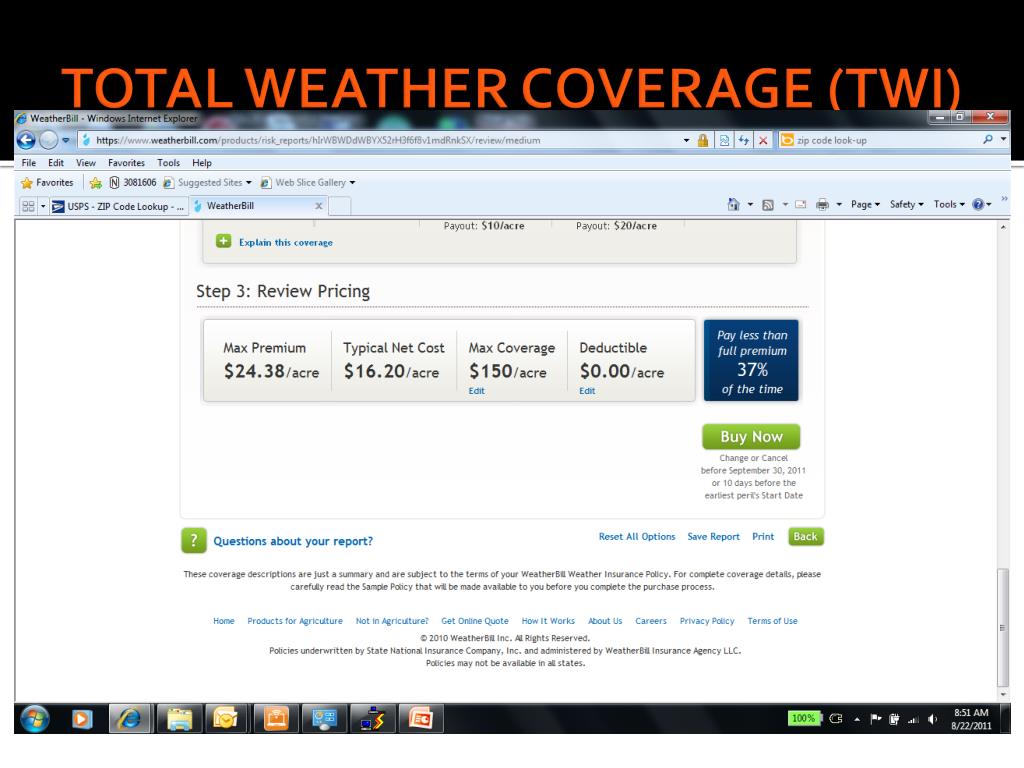The image size is (1024, 768).
Task: Open the Help menu
Action: 202,163
